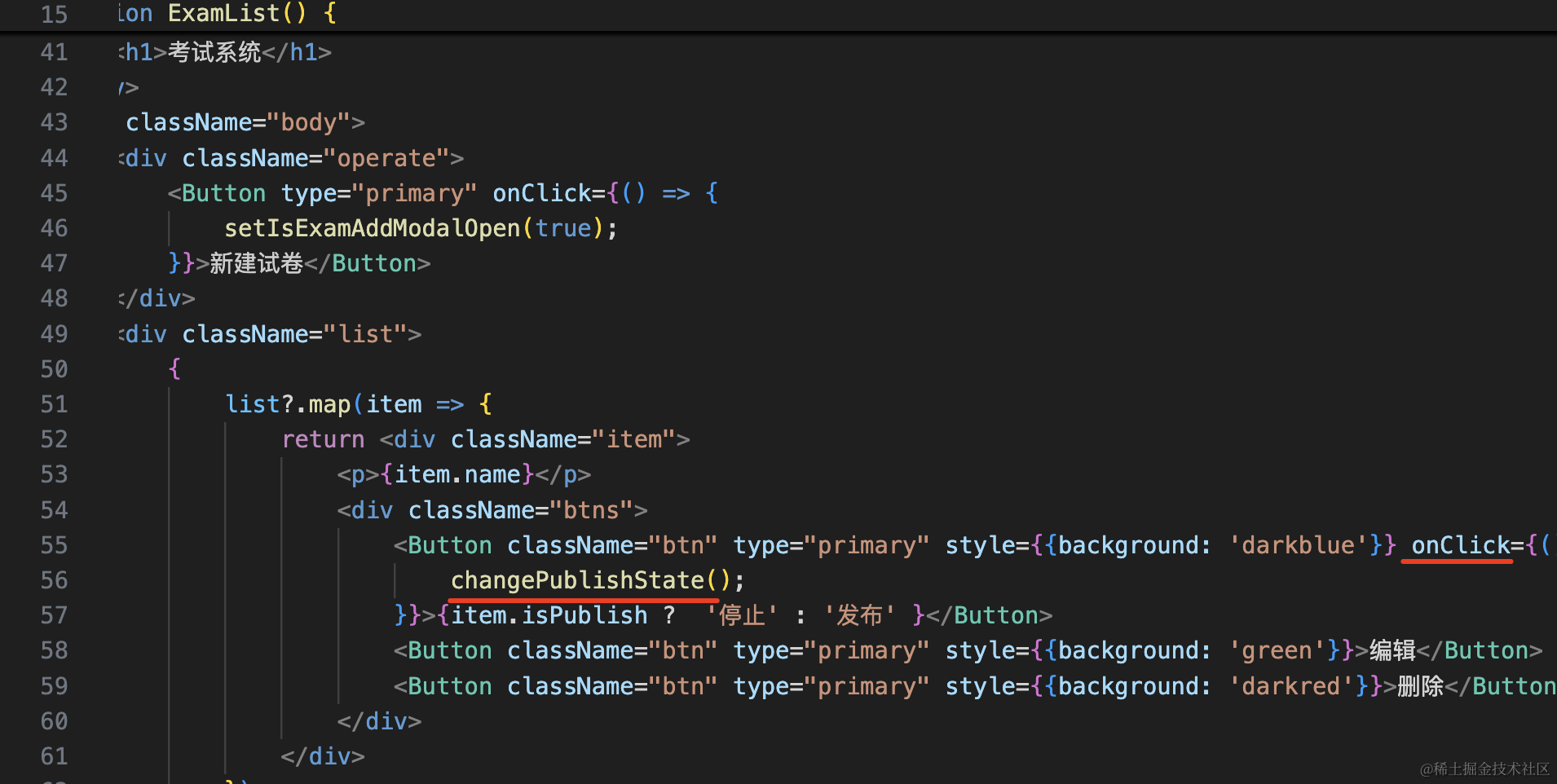Image resolution: width=1557 pixels, height=784 pixels.
Task: Click line number 45 in the gutter
Action: [x=54, y=193]
